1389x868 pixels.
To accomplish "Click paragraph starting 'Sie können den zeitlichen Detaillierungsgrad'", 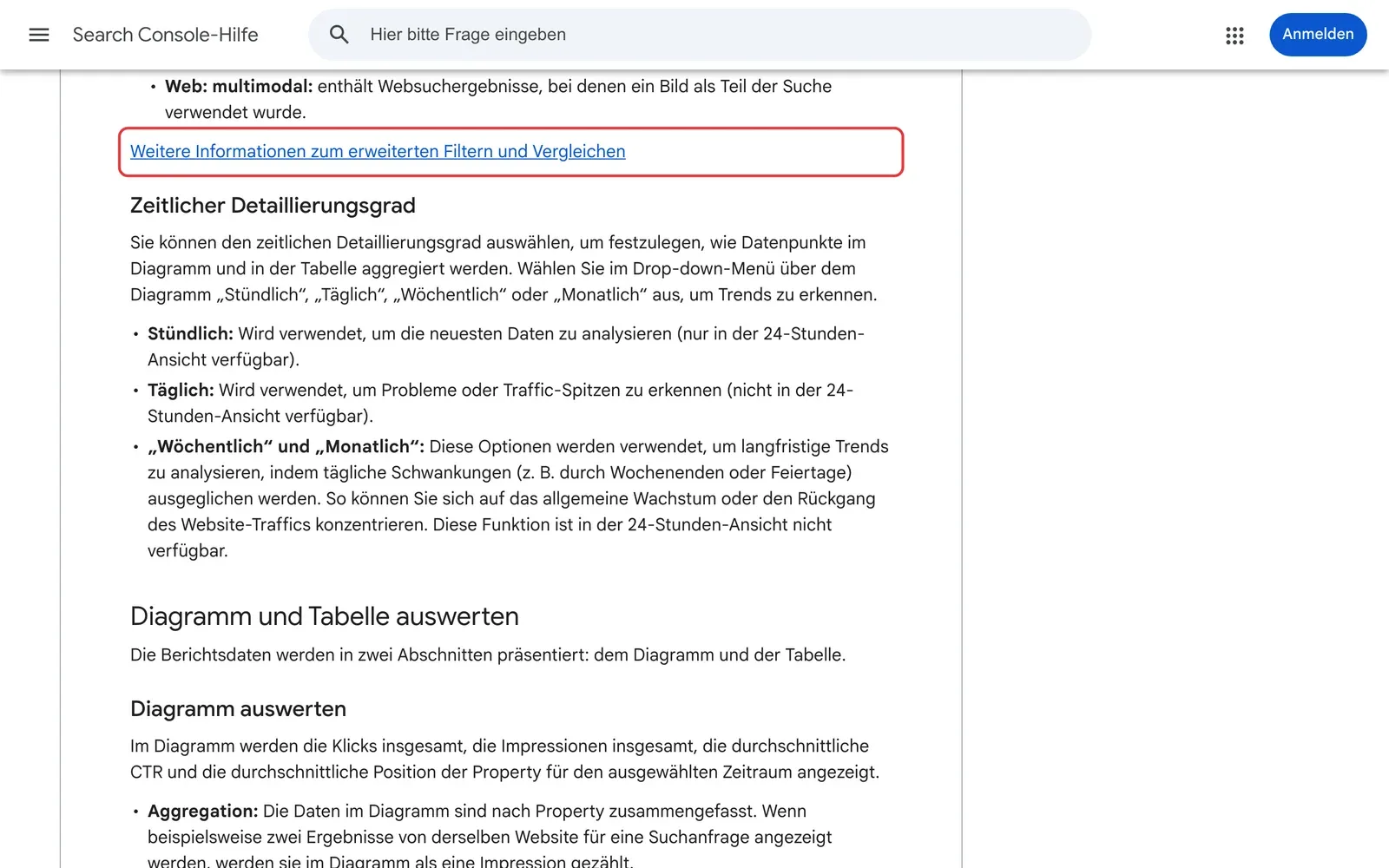I will (x=504, y=268).
